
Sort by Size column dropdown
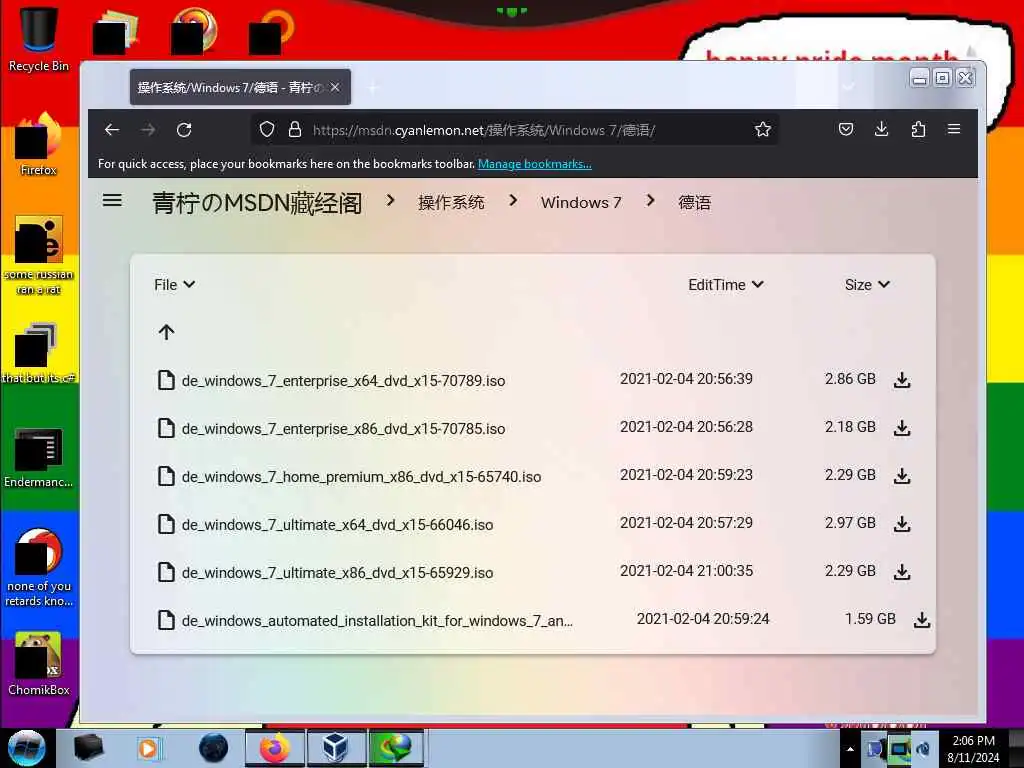[867, 285]
